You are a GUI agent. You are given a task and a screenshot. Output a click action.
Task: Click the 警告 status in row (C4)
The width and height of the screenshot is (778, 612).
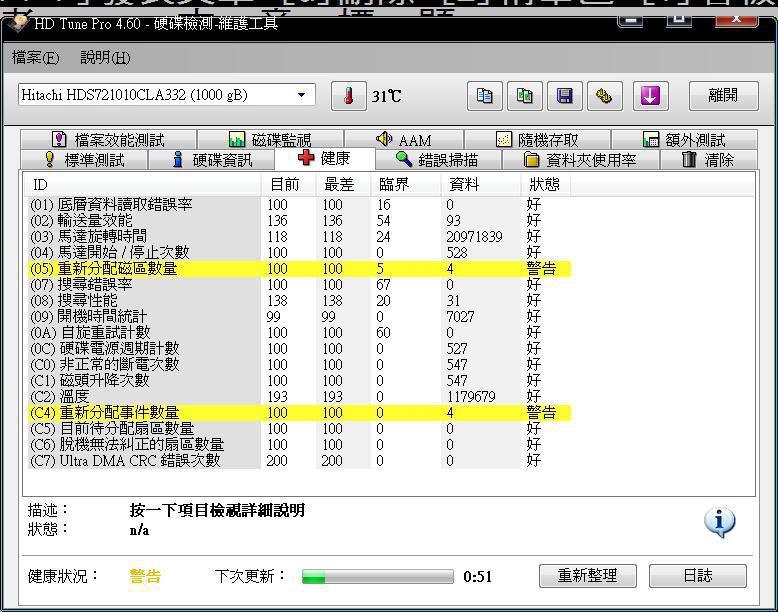point(541,412)
